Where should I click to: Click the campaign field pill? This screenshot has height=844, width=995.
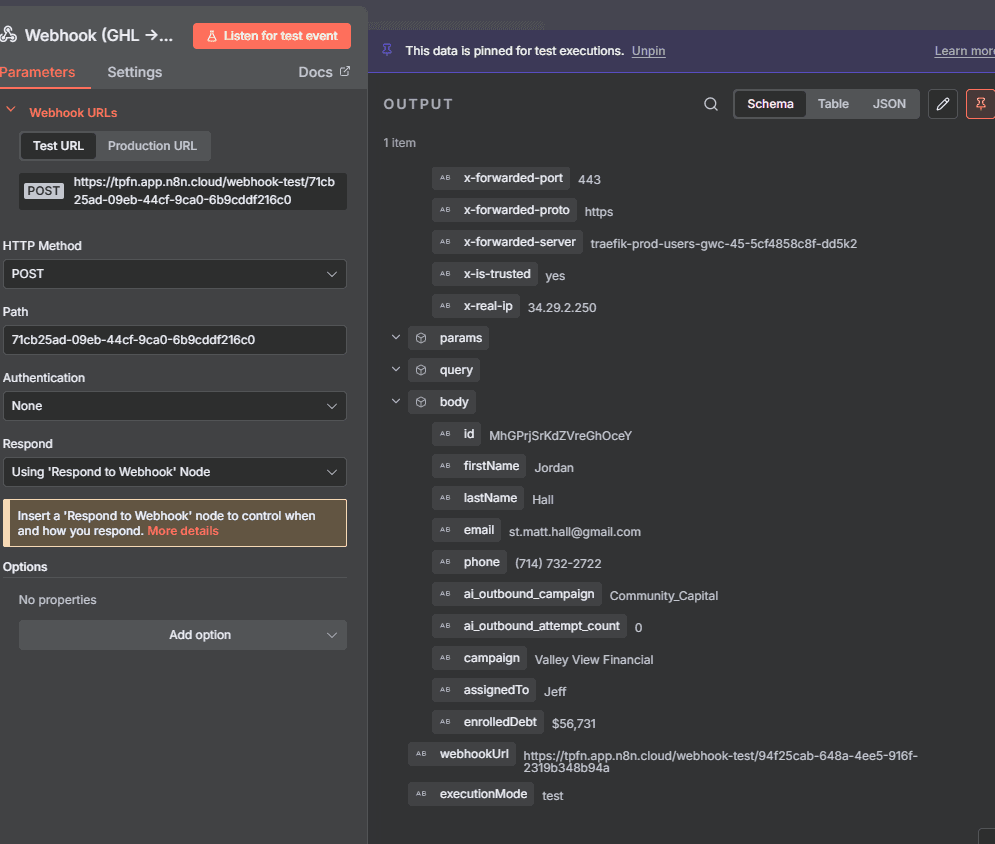coord(479,658)
